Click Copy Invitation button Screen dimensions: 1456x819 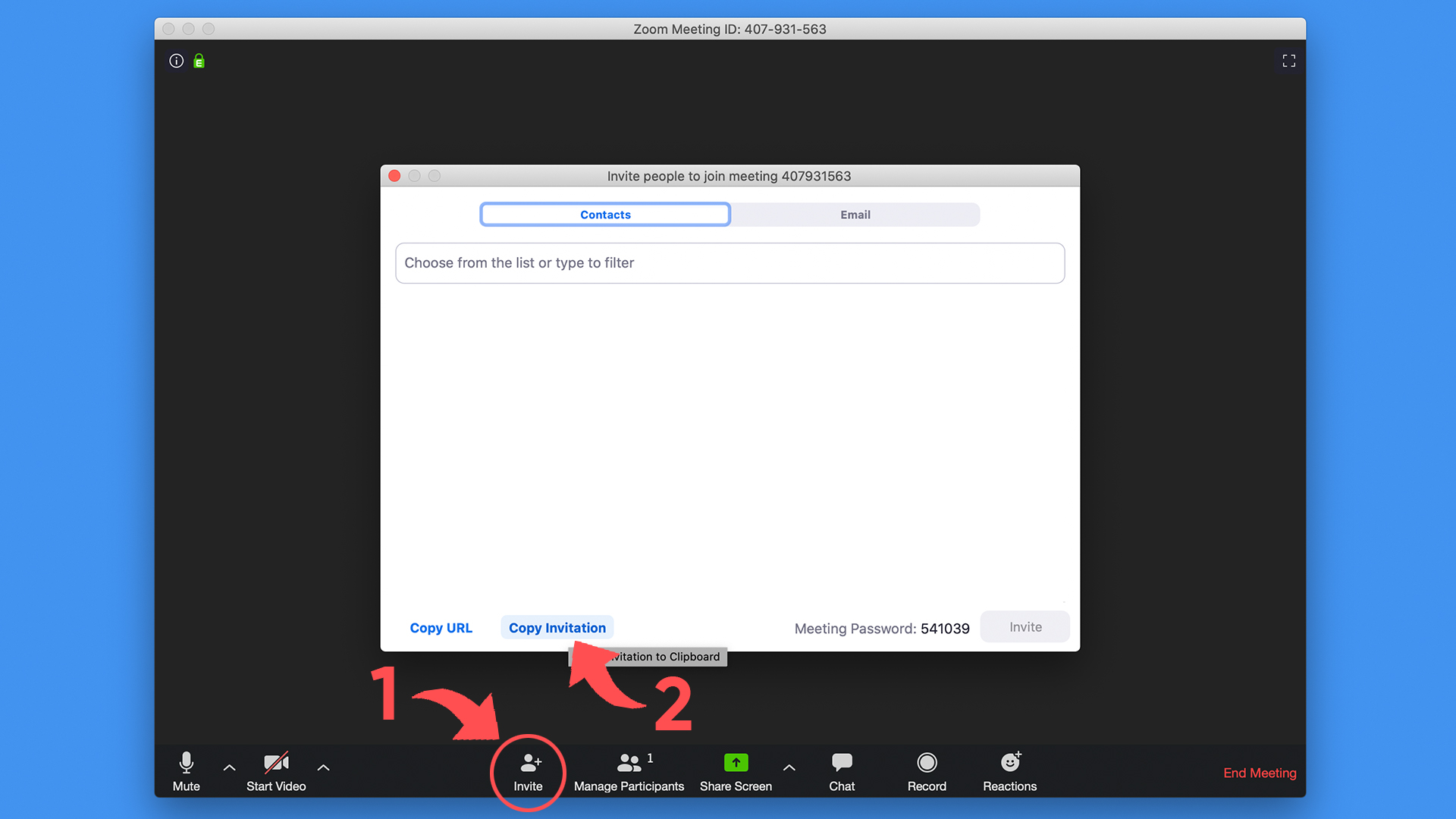click(557, 628)
